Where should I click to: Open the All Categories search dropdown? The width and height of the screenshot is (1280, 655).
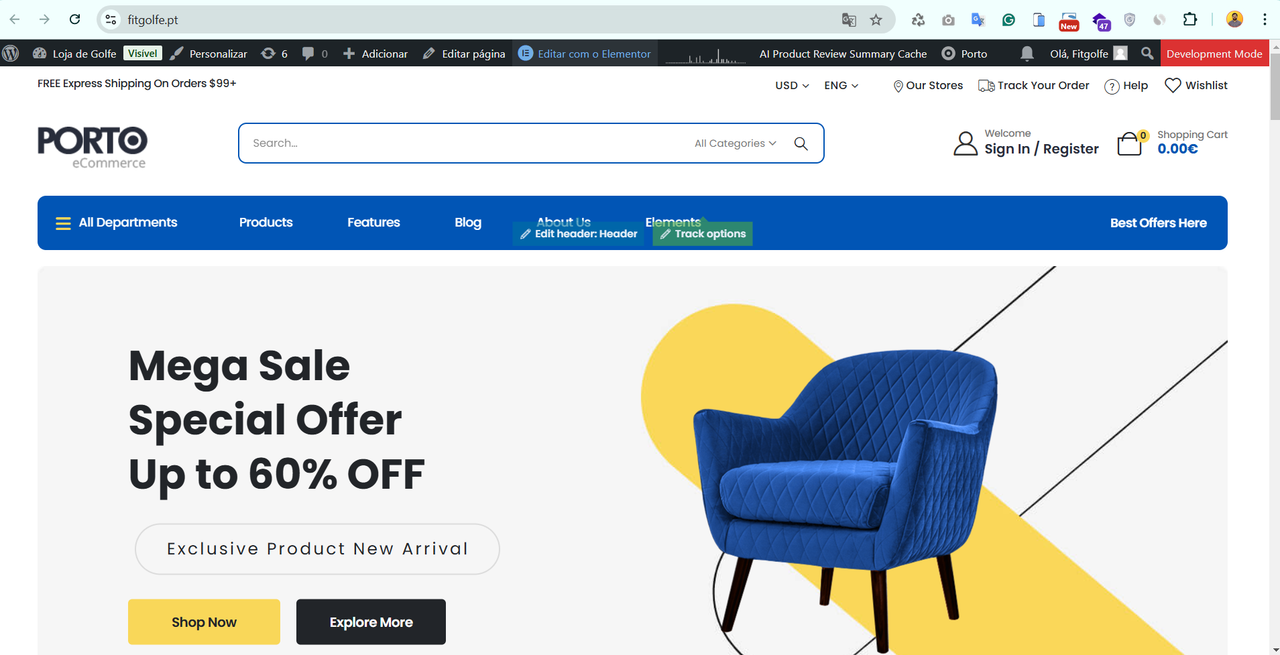736,143
